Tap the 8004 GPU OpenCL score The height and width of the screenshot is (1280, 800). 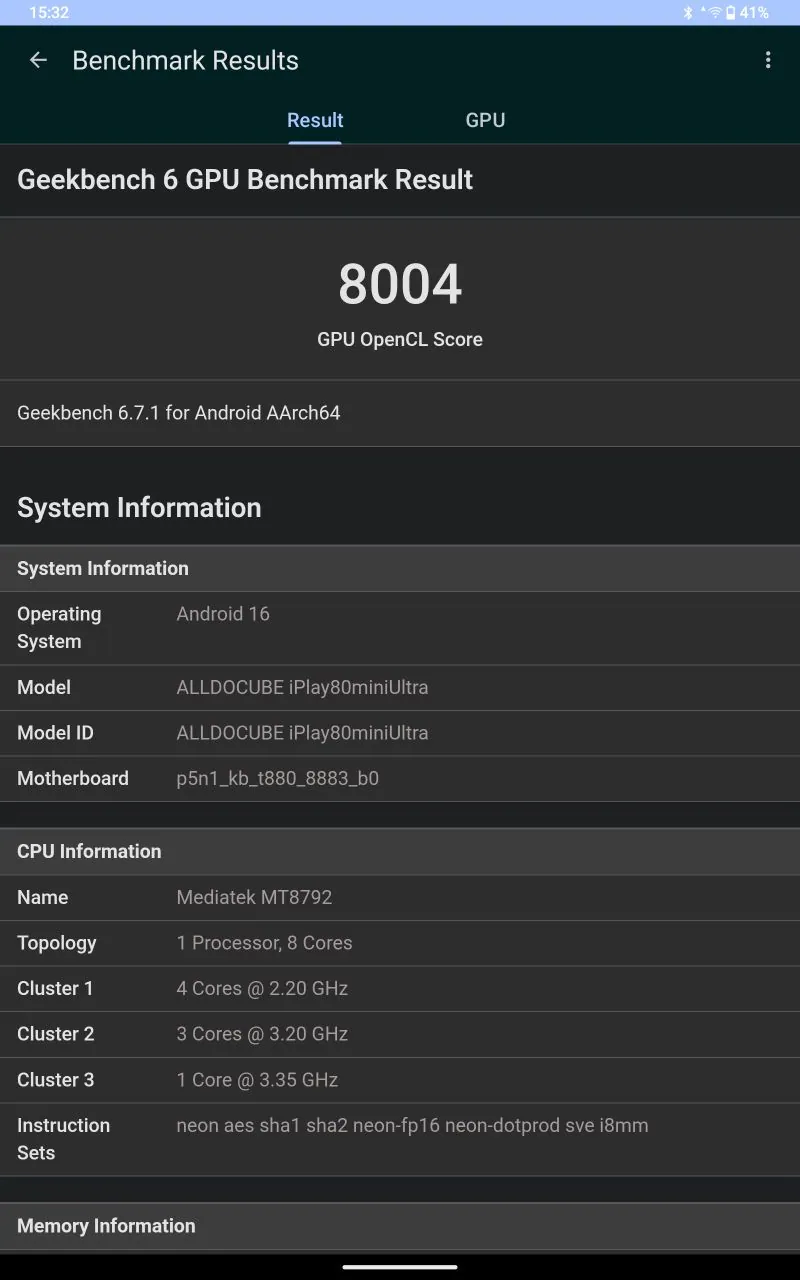(400, 285)
